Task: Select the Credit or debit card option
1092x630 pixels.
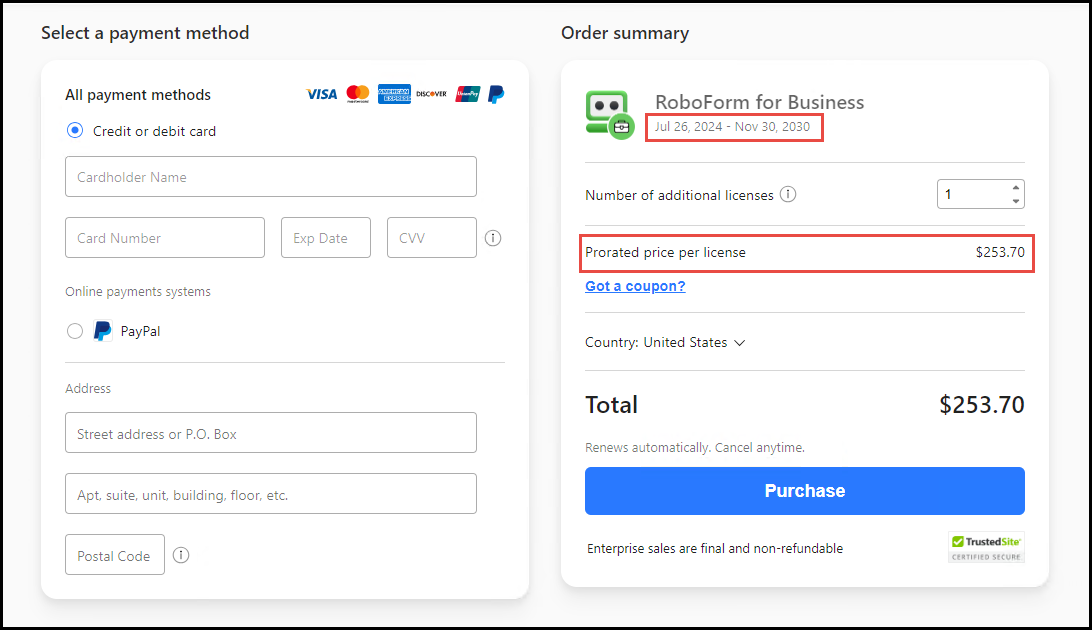Action: pos(74,131)
